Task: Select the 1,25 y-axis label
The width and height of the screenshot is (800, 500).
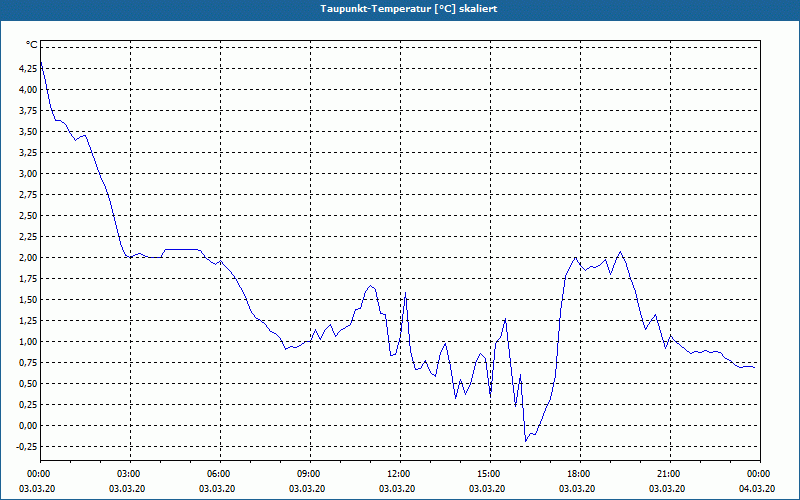Action: click(x=29, y=320)
